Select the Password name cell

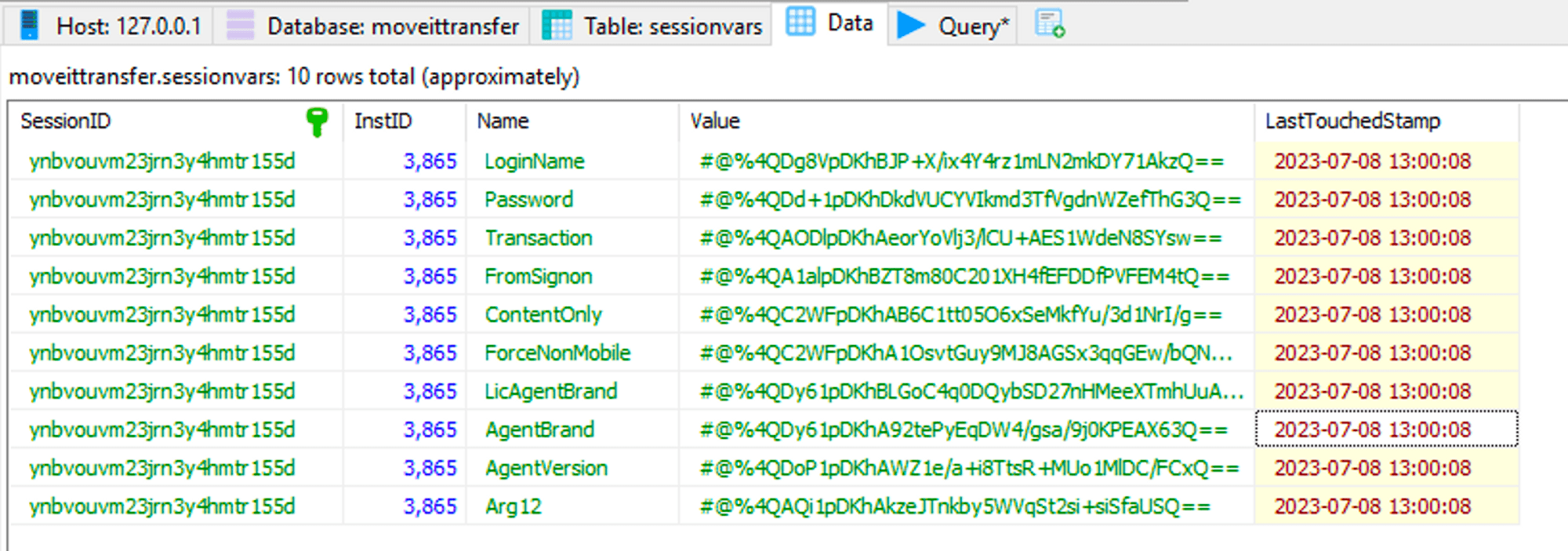coord(528,200)
